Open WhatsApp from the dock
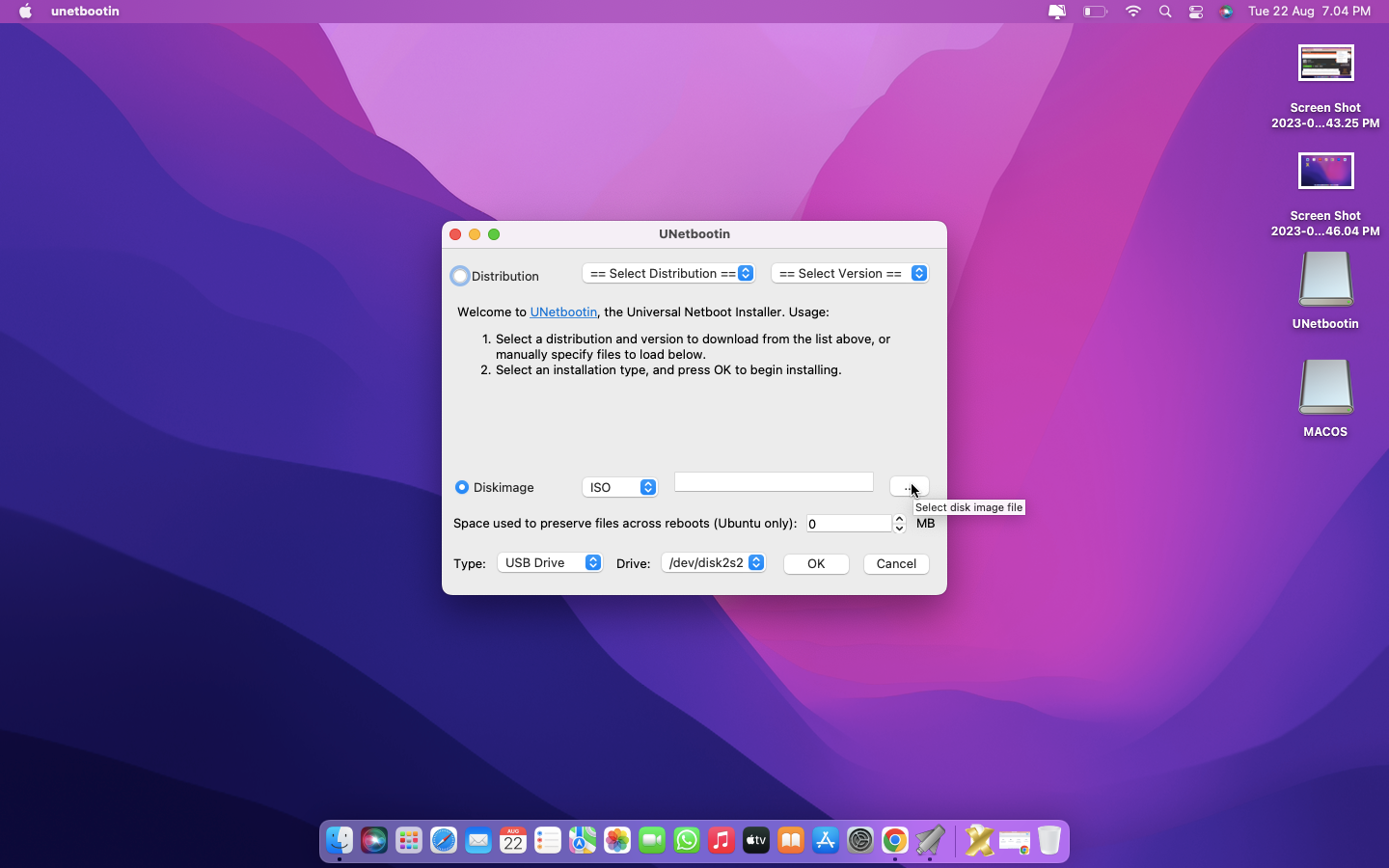The width and height of the screenshot is (1389, 868). pos(687,841)
